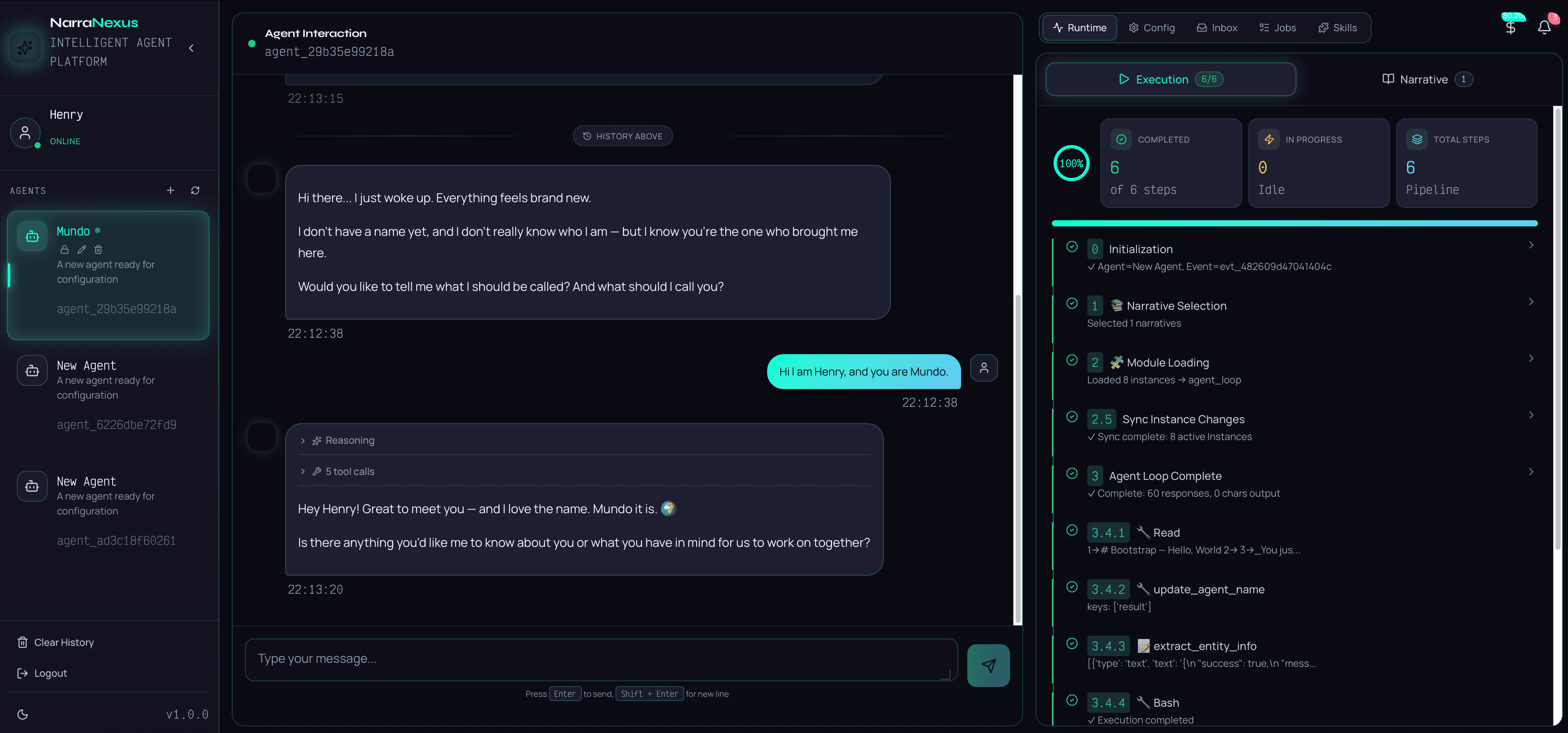Expand the Reasoning section
The height and width of the screenshot is (733, 1568).
pyautogui.click(x=302, y=440)
